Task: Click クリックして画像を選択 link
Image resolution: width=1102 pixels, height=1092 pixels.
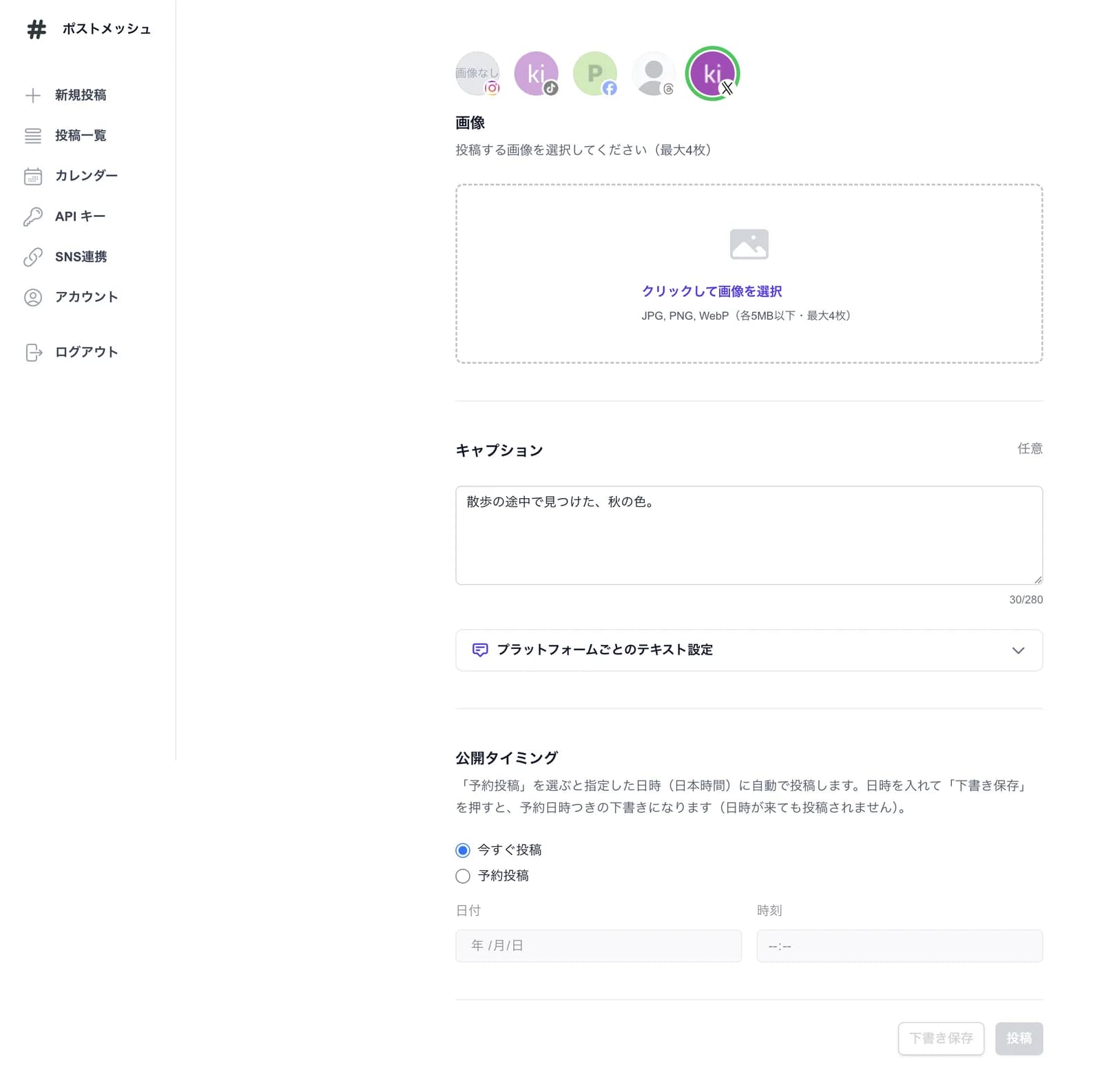Action: point(711,291)
